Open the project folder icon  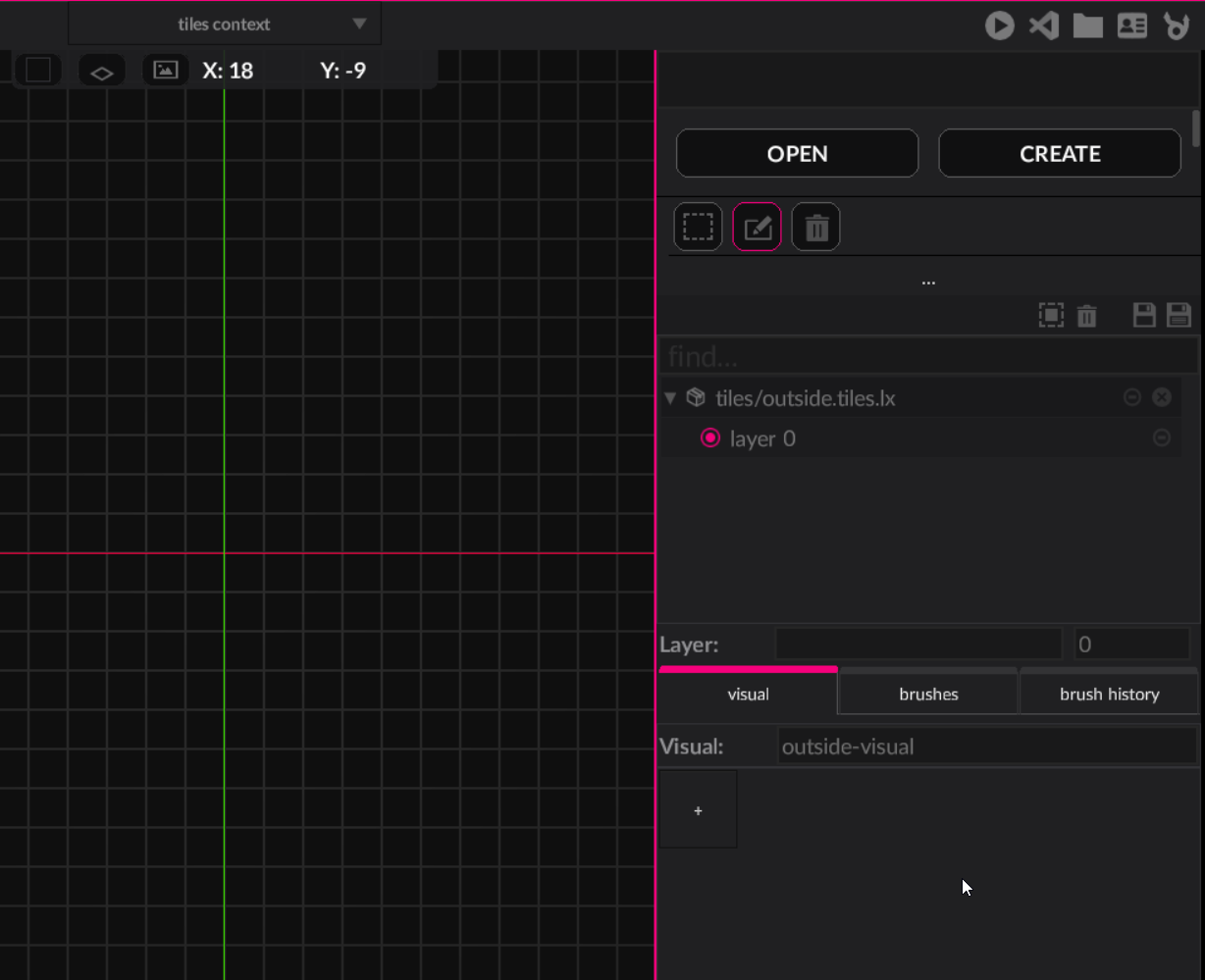point(1087,26)
